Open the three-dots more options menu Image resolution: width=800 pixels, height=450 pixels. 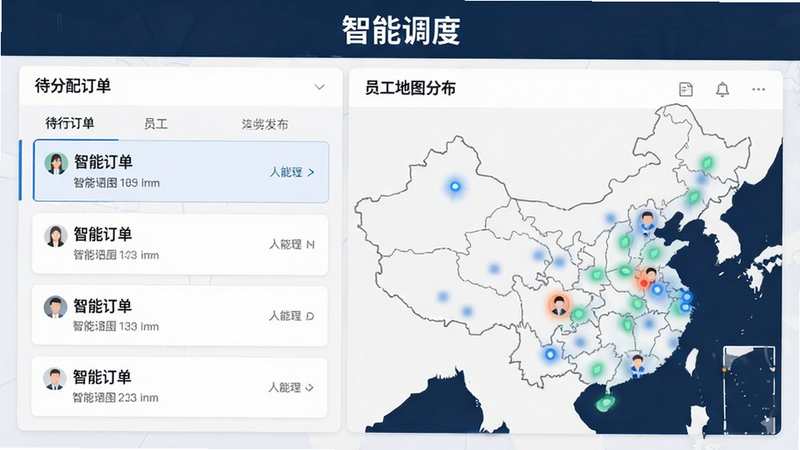pyautogui.click(x=759, y=89)
